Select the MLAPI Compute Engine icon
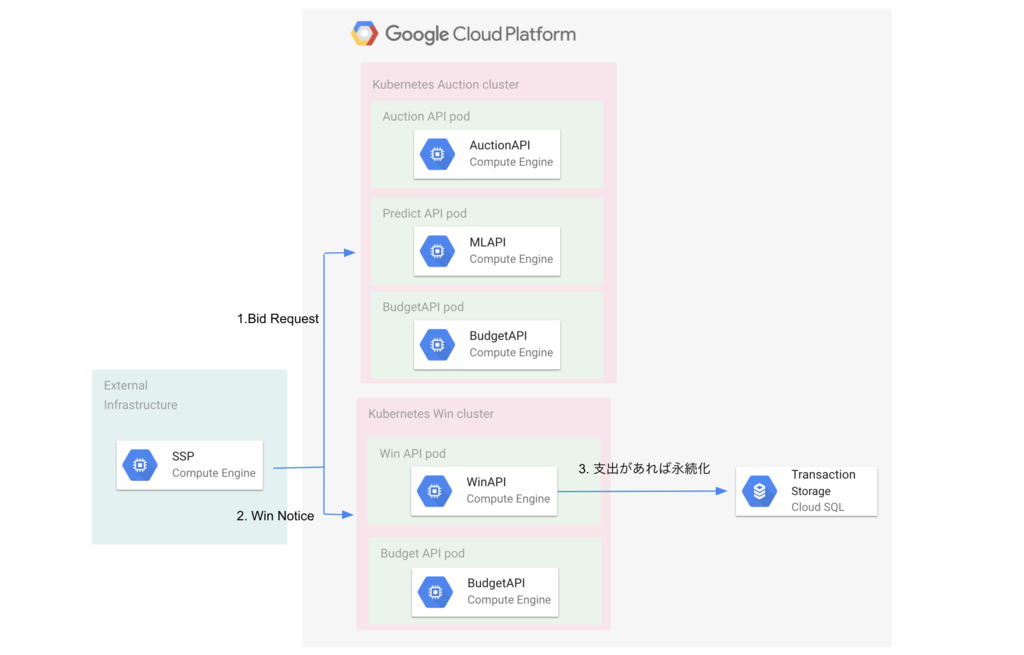1024x655 pixels. pyautogui.click(x=438, y=251)
